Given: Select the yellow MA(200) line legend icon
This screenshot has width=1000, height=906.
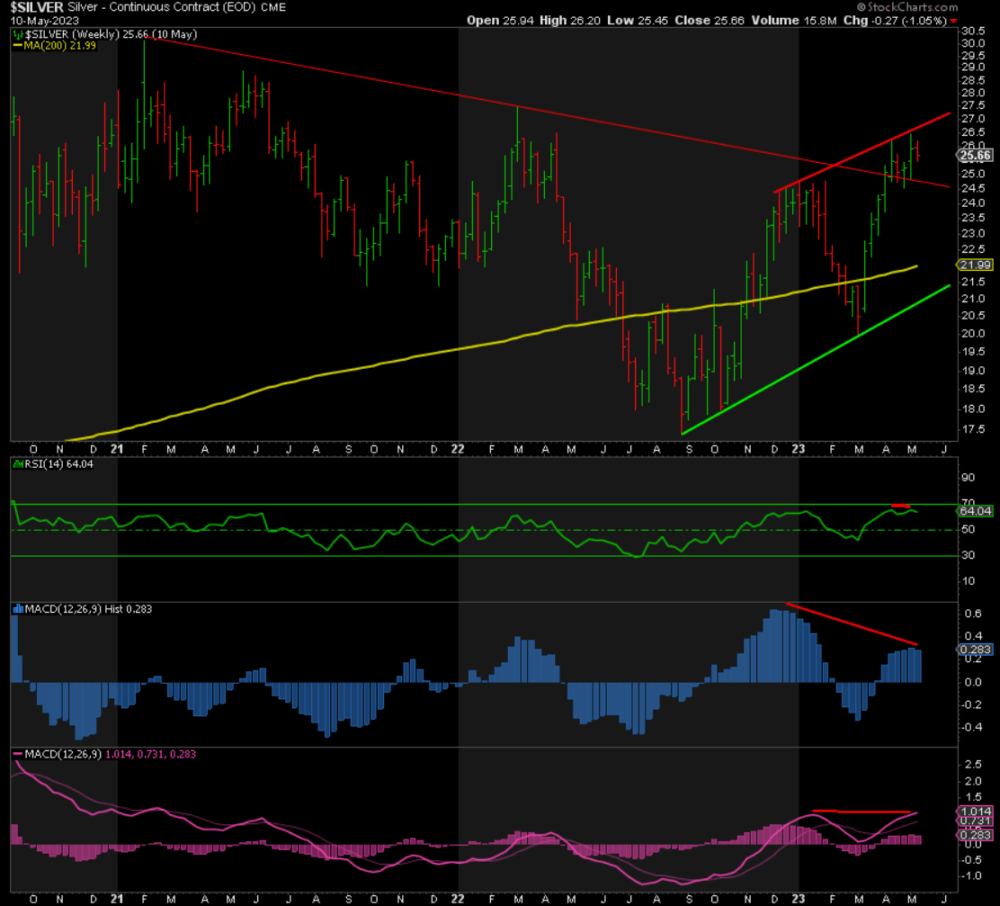Looking at the screenshot, I should pyautogui.click(x=16, y=45).
